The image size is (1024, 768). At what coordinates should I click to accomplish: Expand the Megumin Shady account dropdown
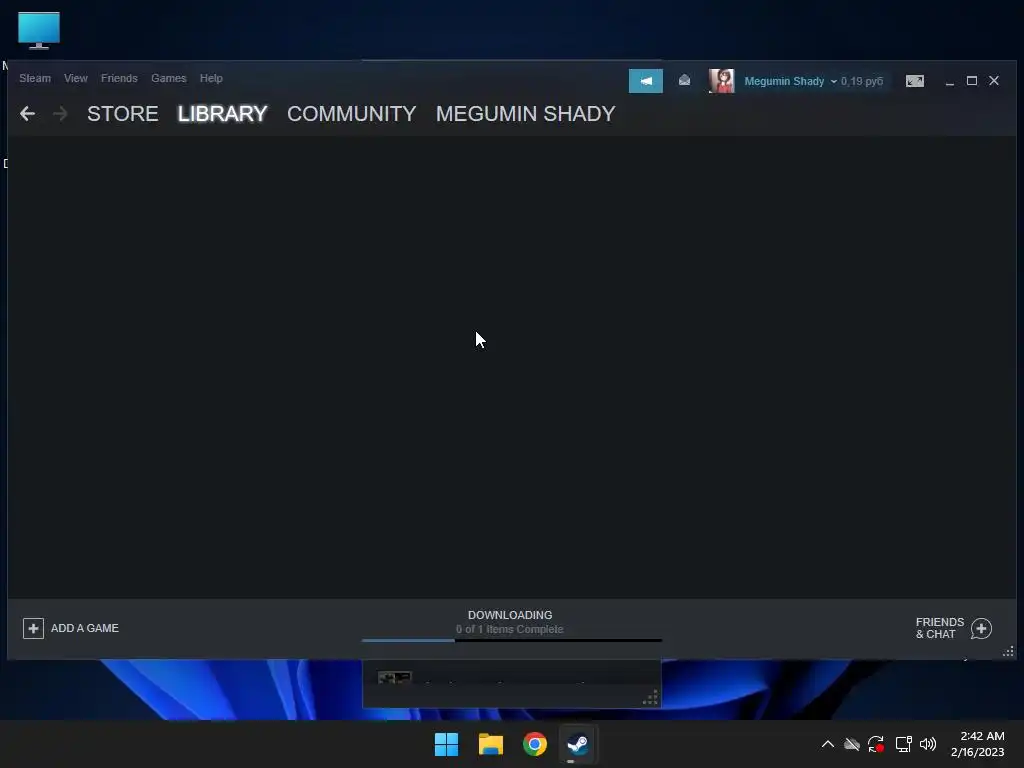pos(790,81)
